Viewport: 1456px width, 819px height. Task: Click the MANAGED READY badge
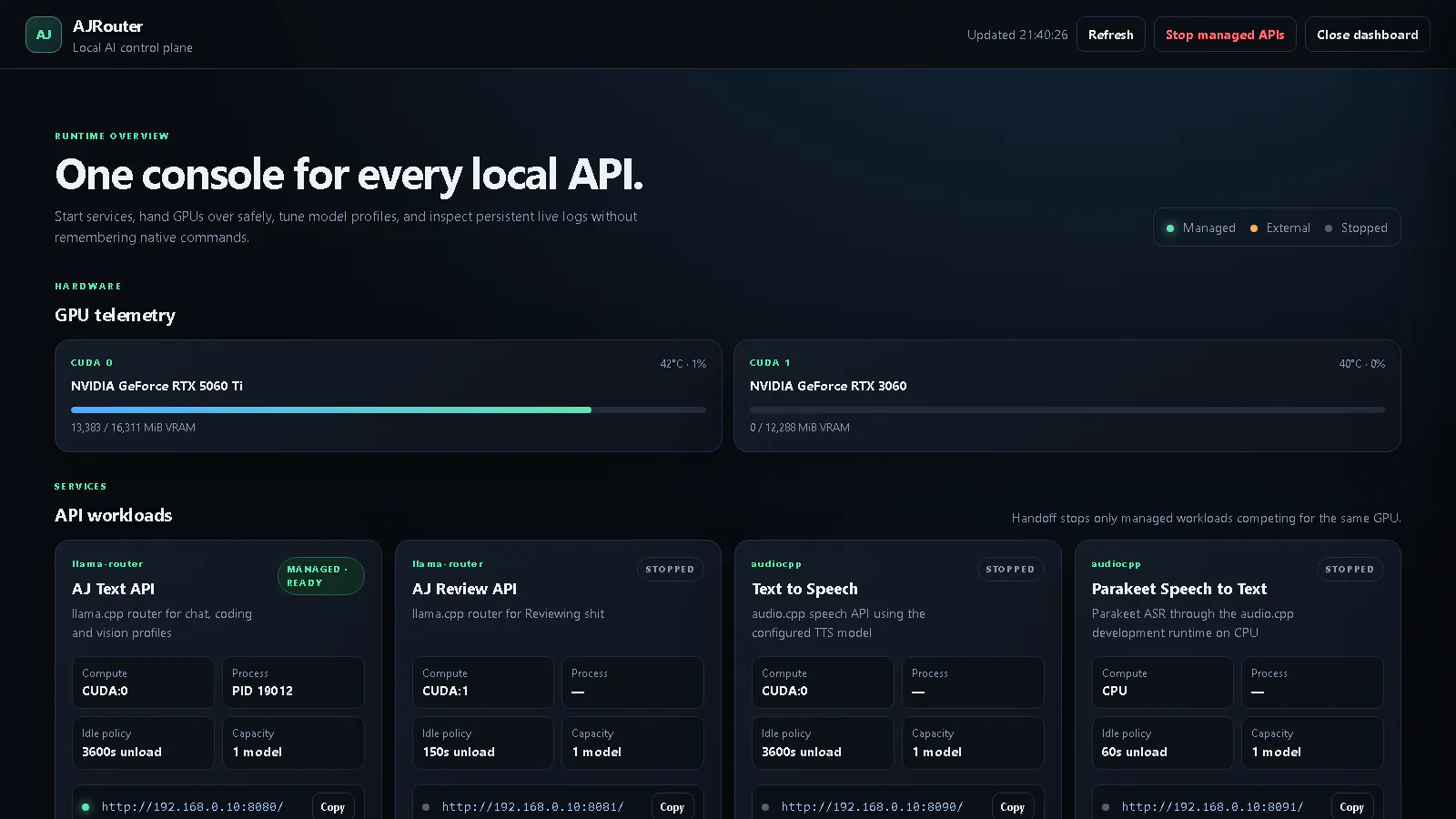[x=321, y=576]
